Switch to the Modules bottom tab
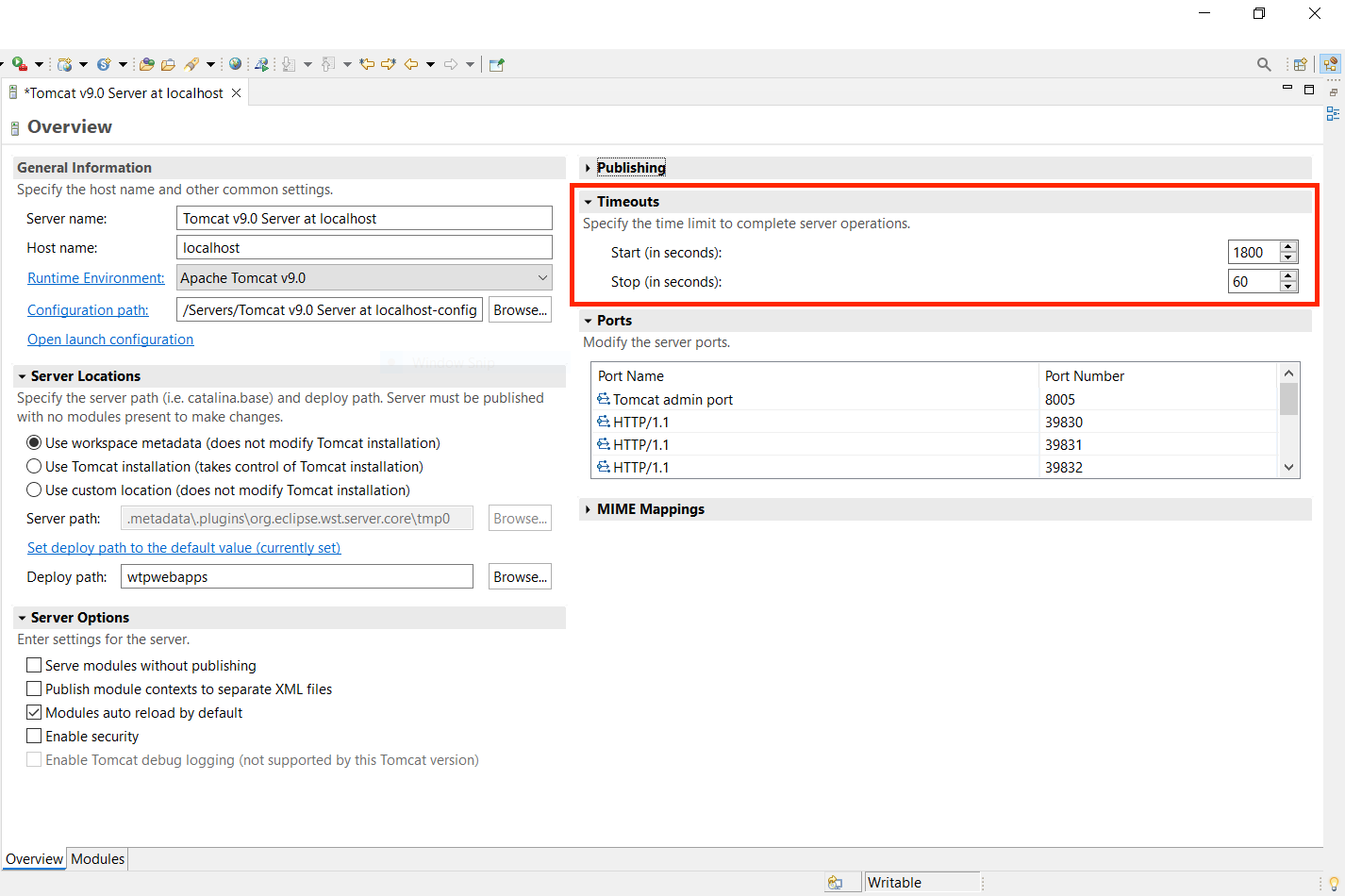This screenshot has width=1345, height=896. 98,859
